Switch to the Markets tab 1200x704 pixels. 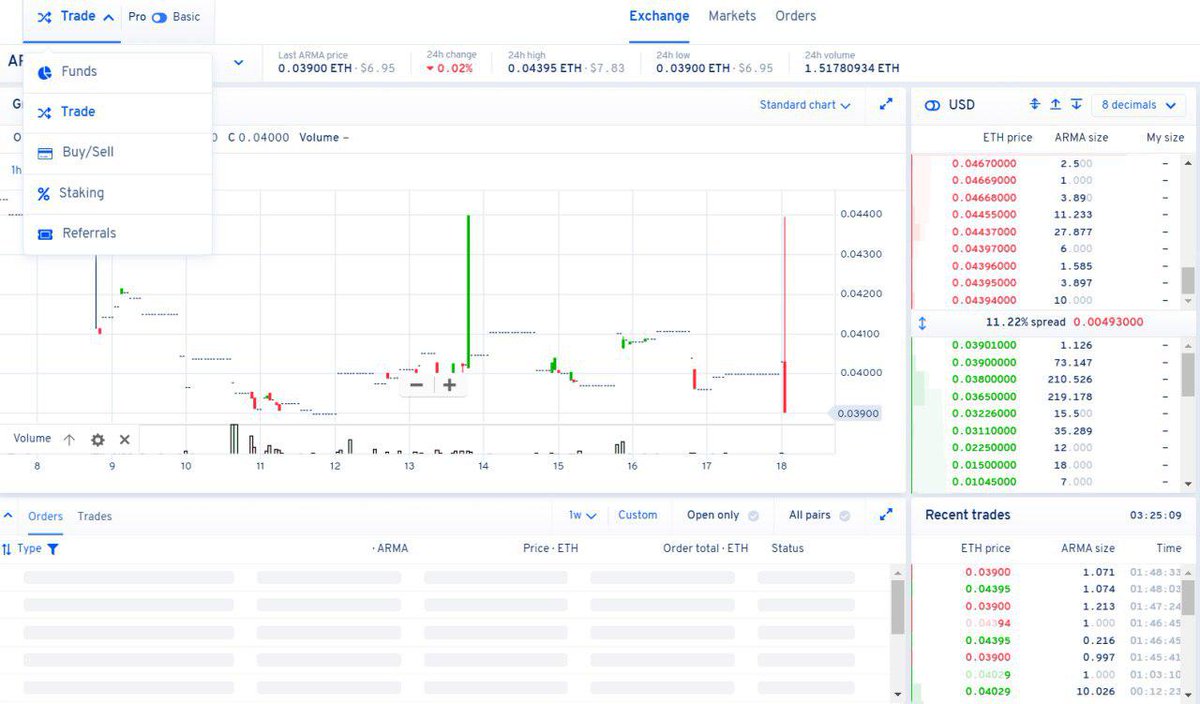(x=732, y=16)
